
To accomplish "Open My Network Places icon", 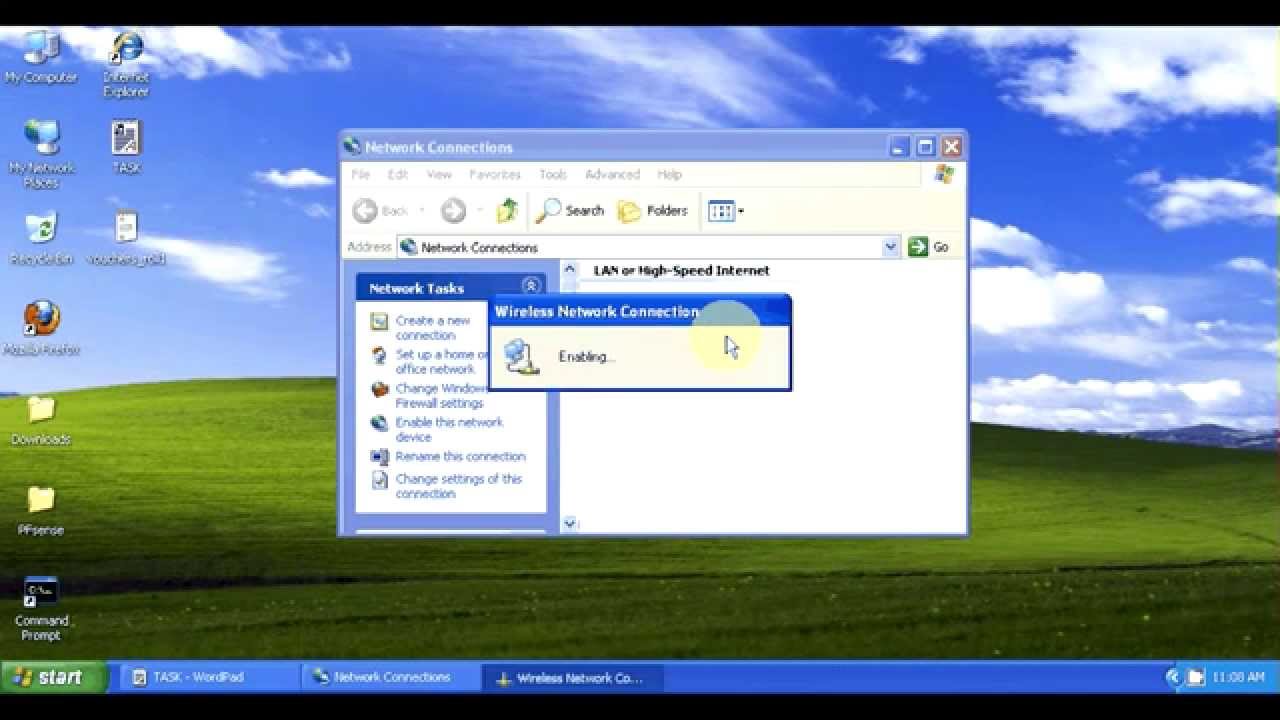I will 41,153.
